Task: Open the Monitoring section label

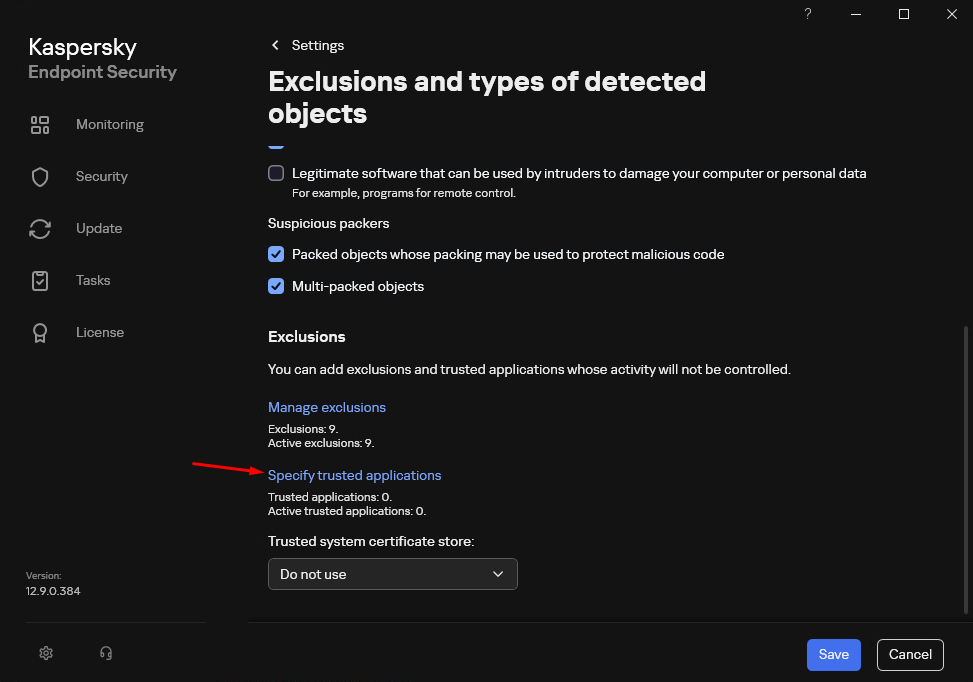Action: [110, 125]
